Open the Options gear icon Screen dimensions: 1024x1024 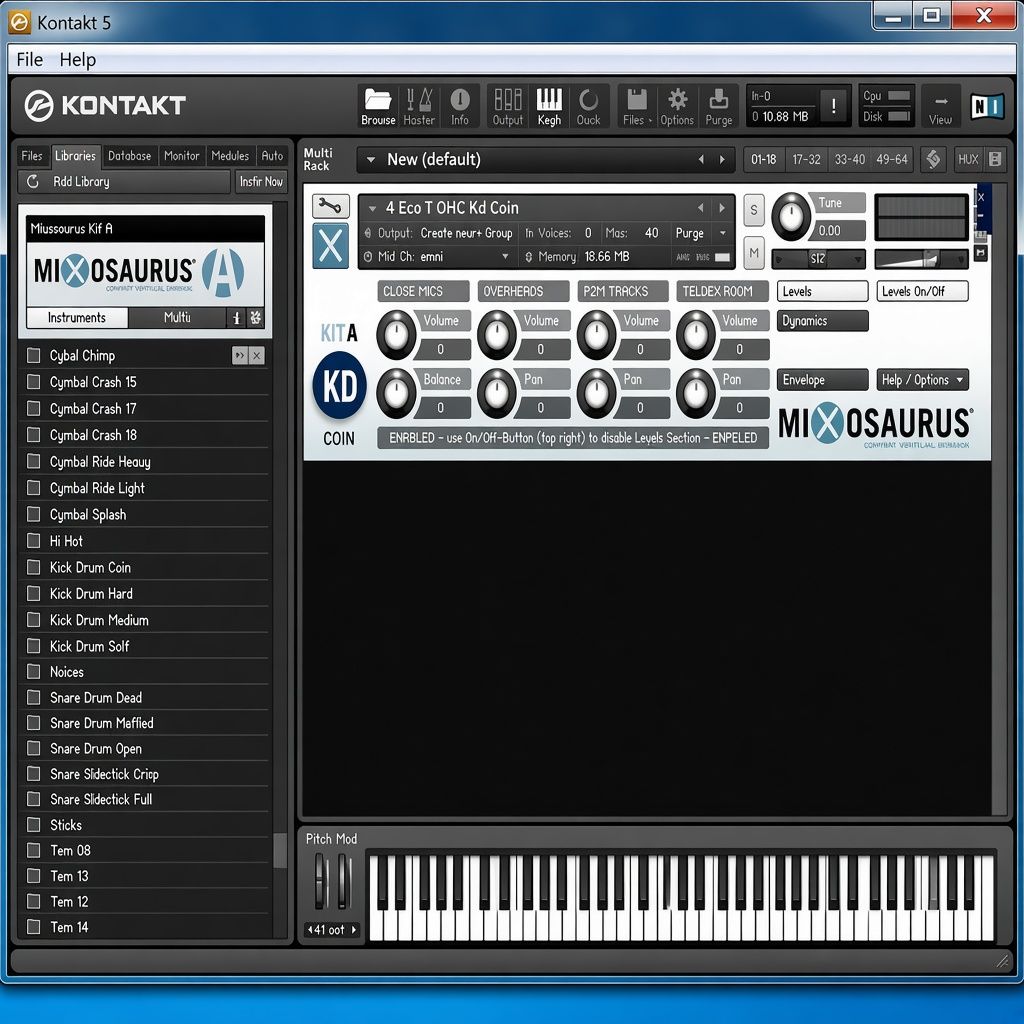coord(677,99)
